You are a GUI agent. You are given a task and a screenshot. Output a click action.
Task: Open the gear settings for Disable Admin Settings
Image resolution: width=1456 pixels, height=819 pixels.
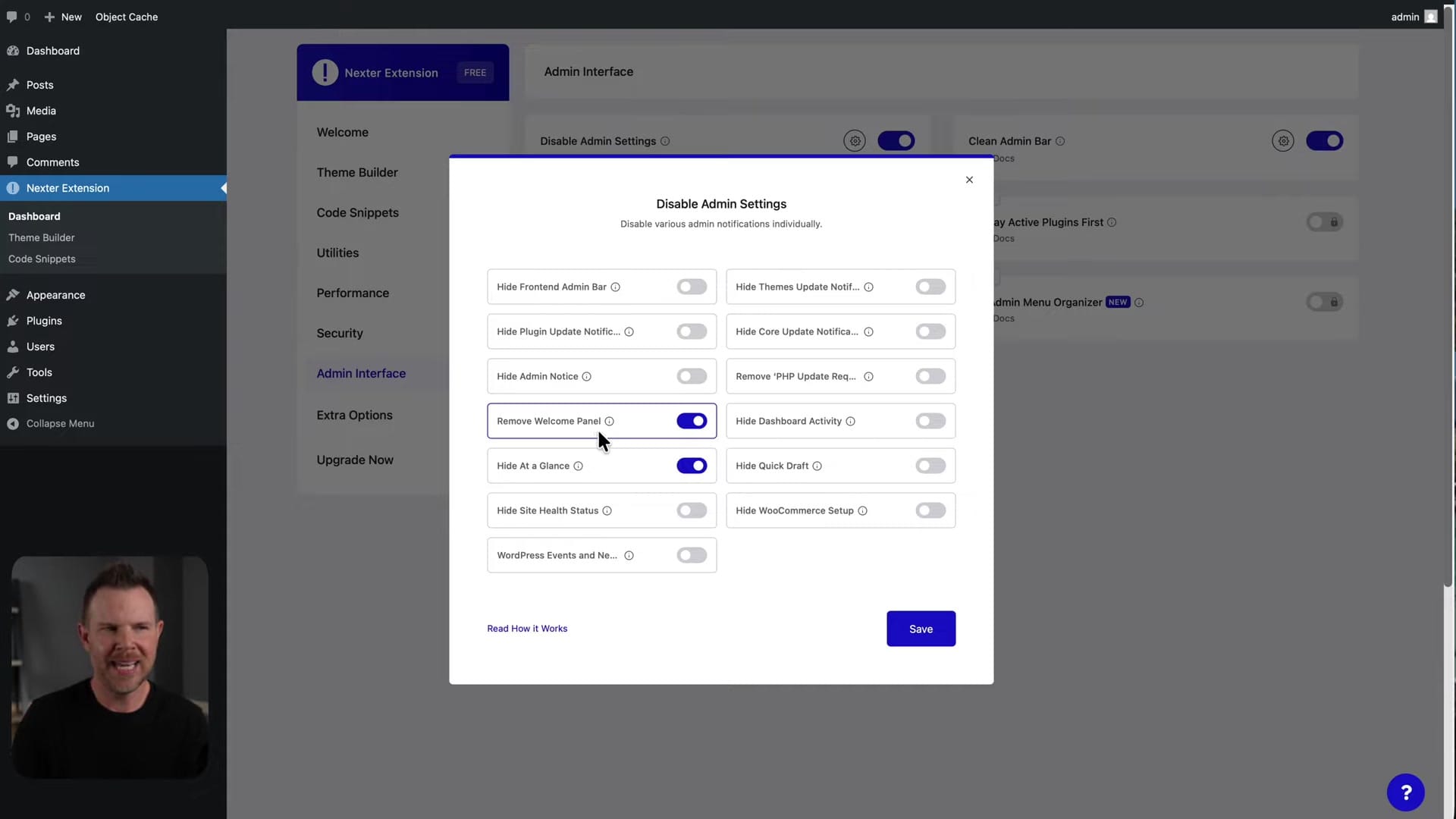pos(855,141)
